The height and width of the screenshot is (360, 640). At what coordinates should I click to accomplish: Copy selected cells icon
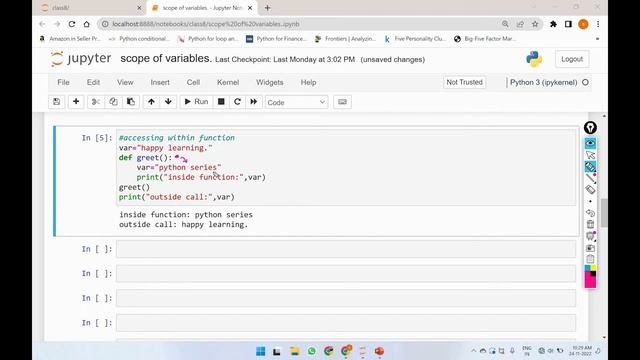(113, 102)
